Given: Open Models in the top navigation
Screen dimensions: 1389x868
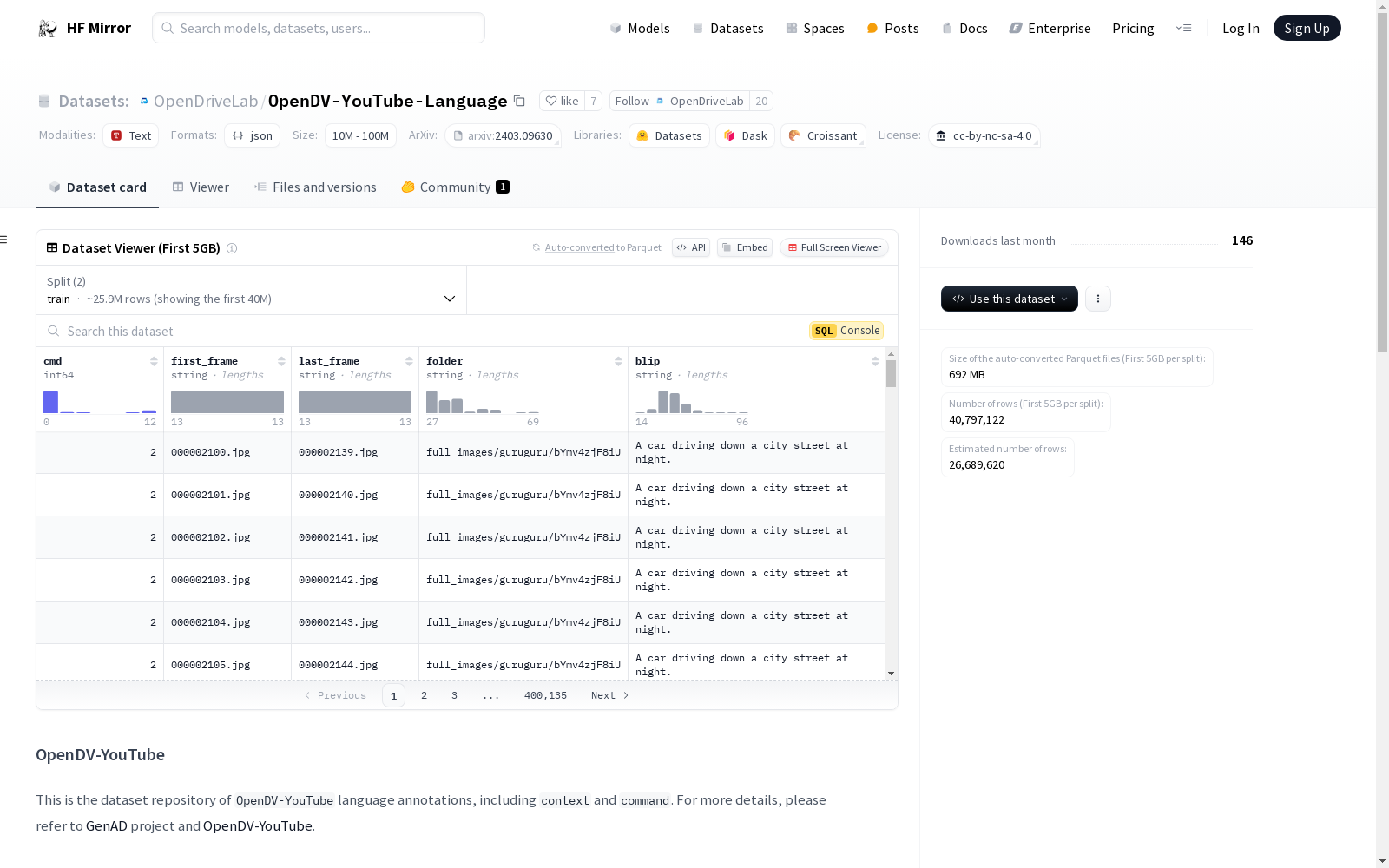Looking at the screenshot, I should click(640, 29).
